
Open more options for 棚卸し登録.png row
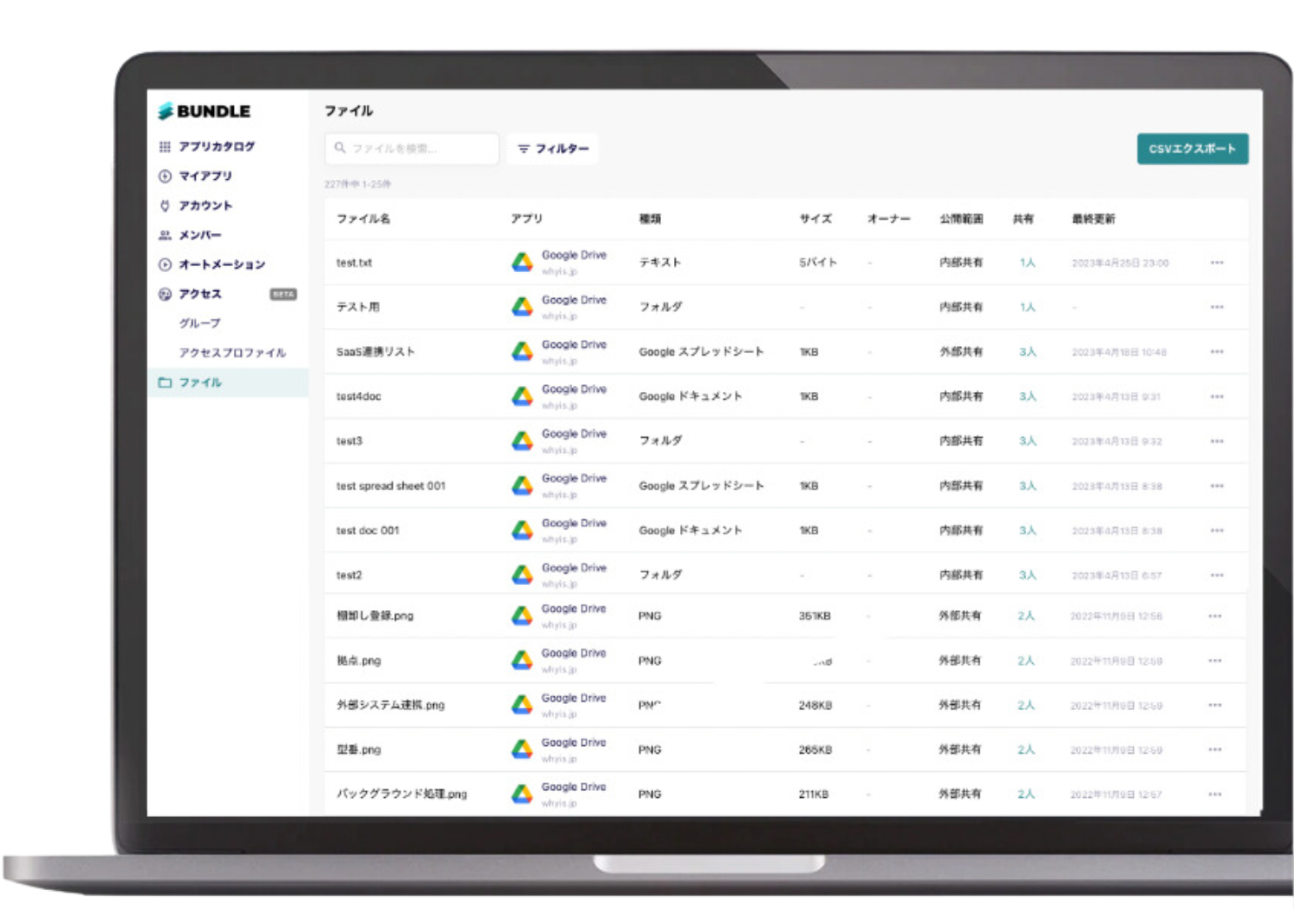pyautogui.click(x=1215, y=616)
